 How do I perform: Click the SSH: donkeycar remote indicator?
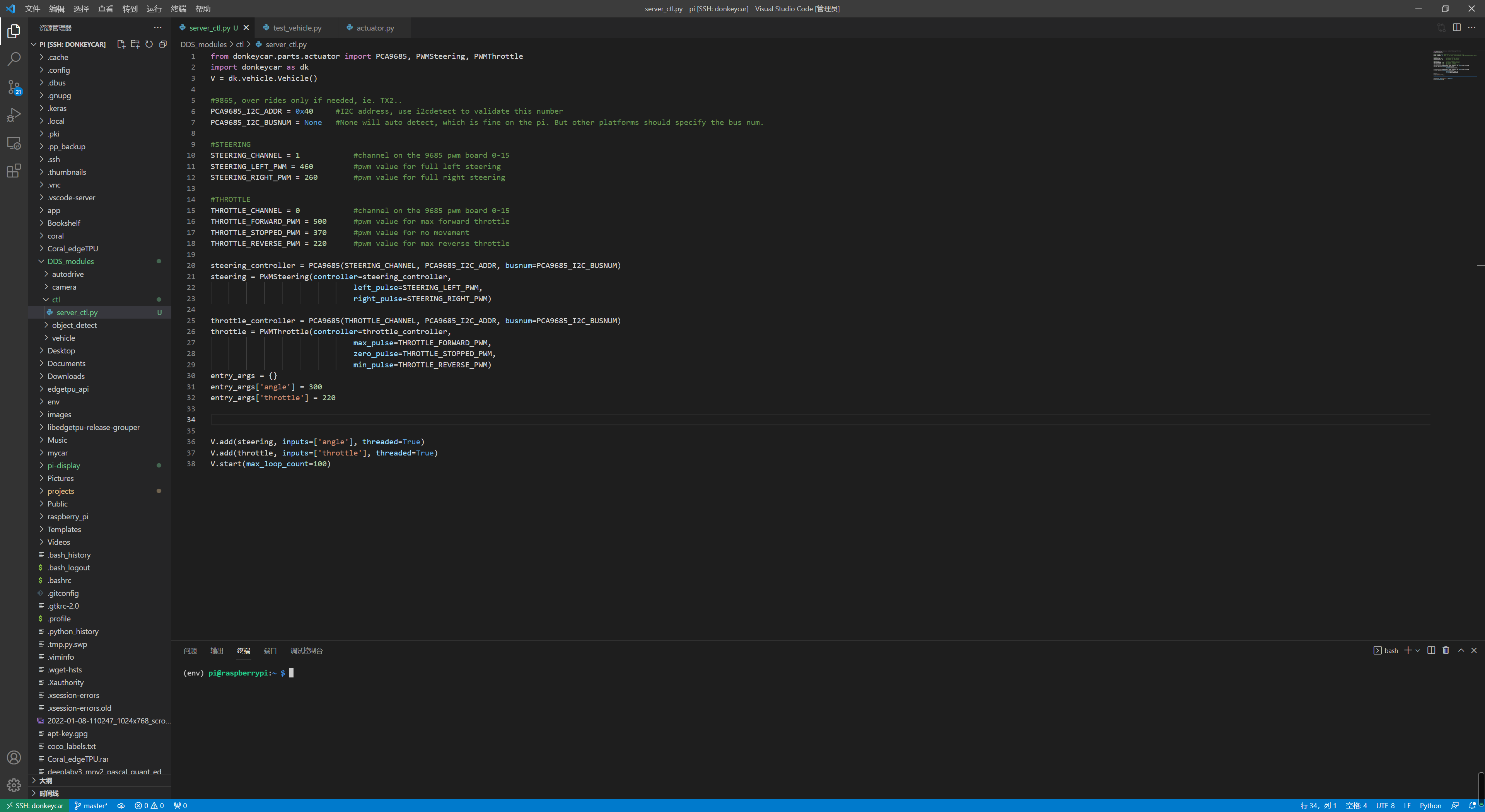tap(34, 806)
